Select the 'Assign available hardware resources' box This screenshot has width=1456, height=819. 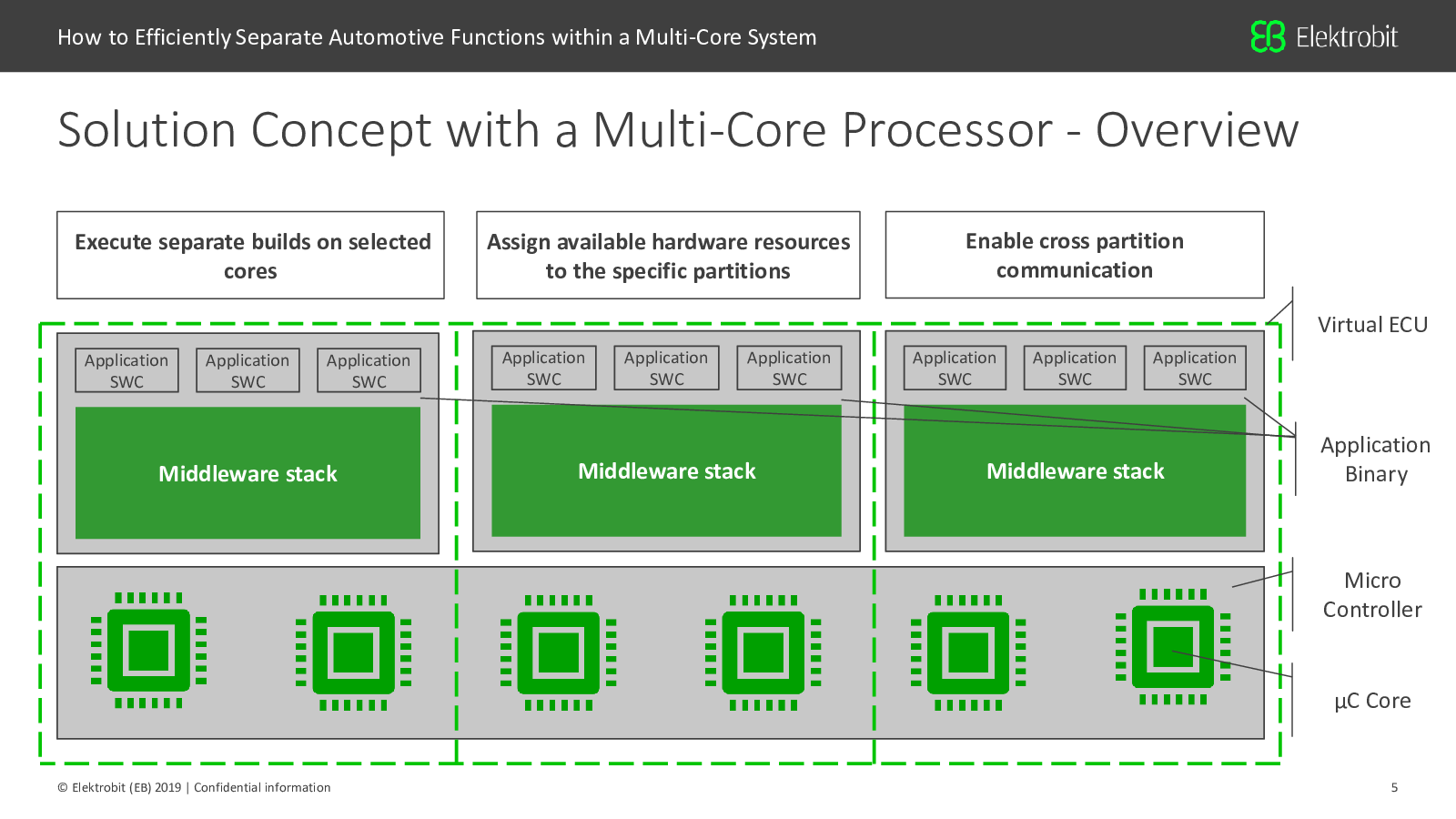coord(668,256)
